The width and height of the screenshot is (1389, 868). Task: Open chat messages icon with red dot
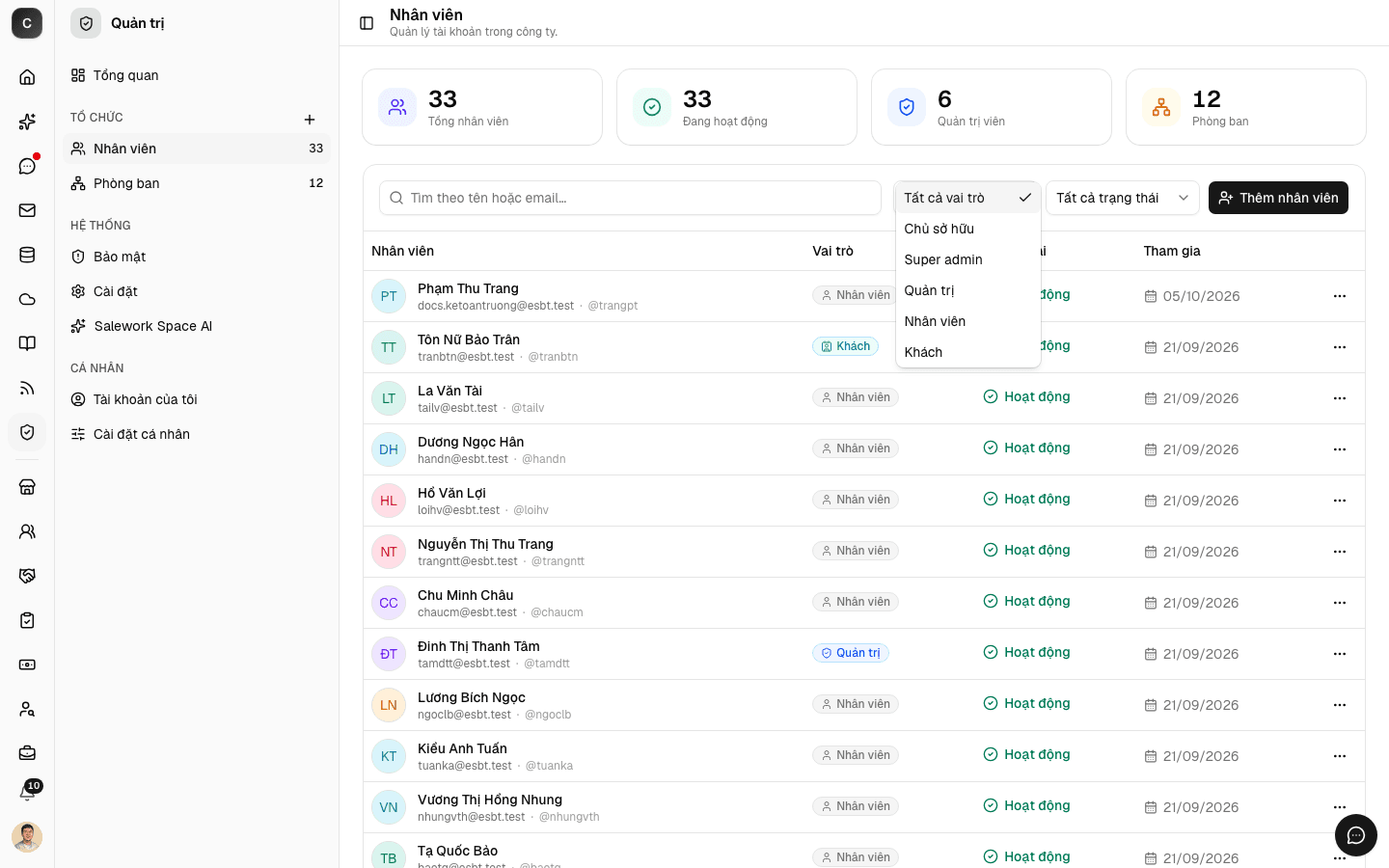click(x=27, y=166)
